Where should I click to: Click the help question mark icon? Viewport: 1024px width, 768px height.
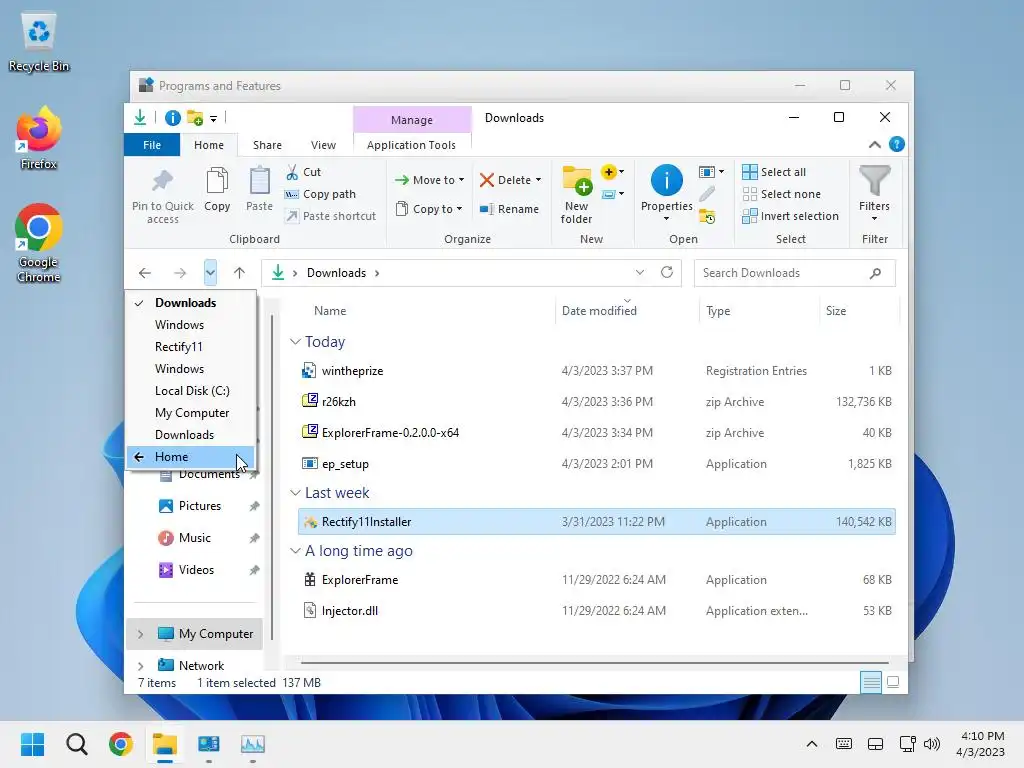(x=897, y=144)
